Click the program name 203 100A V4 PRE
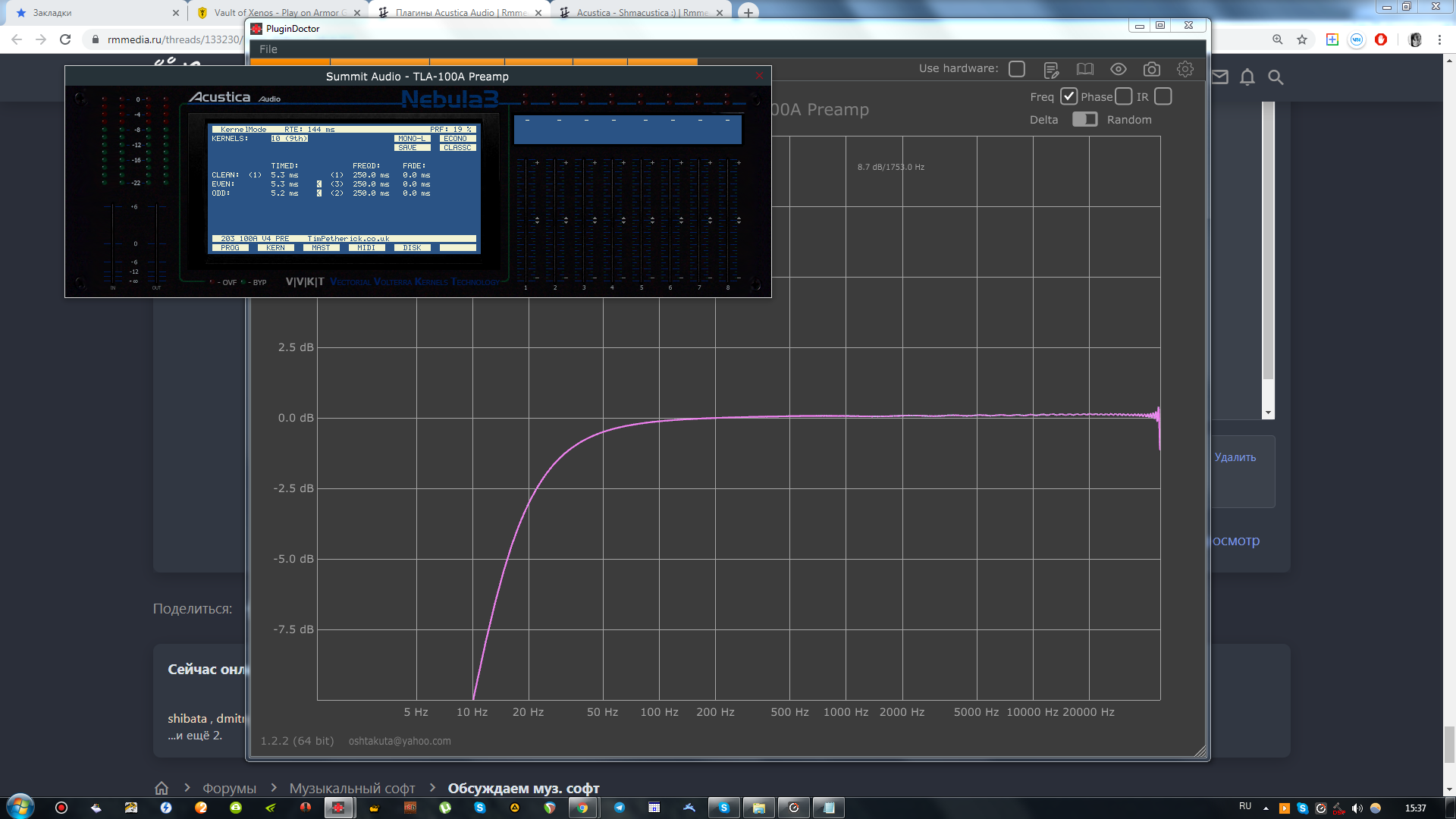This screenshot has height=819, width=1456. coord(255,239)
